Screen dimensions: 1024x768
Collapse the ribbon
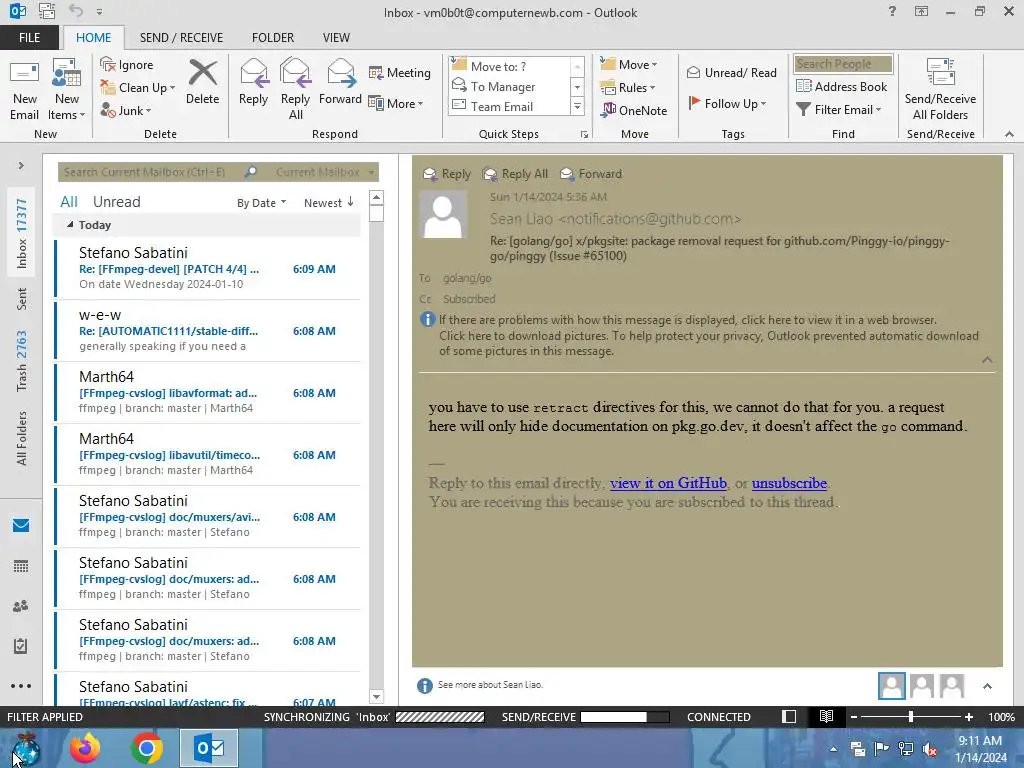(1009, 134)
